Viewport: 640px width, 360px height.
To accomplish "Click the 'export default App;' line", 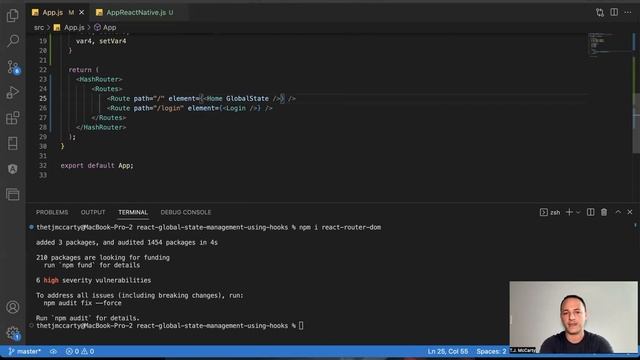I will (97, 165).
